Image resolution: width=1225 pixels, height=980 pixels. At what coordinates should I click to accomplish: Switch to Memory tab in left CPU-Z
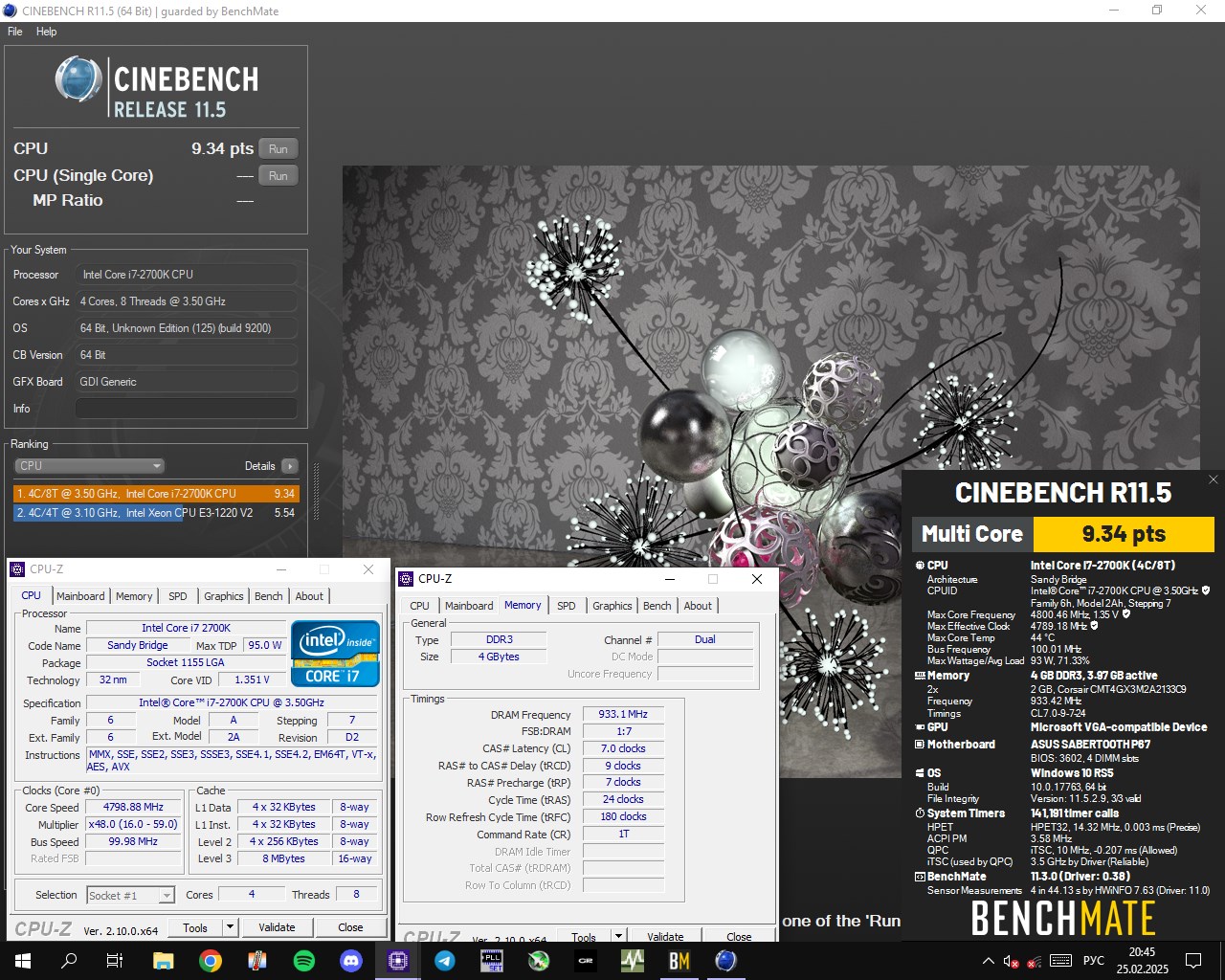[134, 596]
